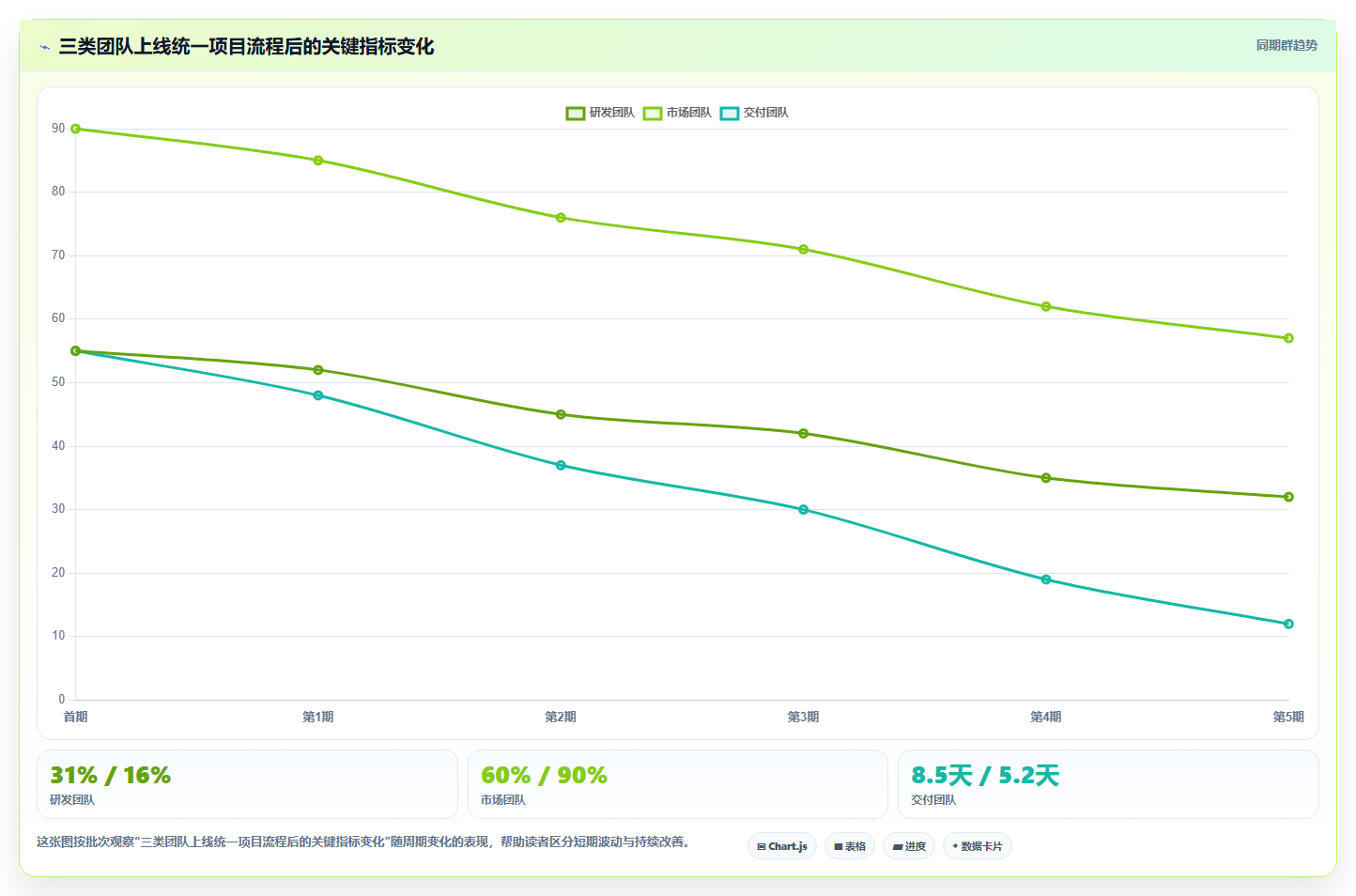Open the 8.5天 / 5.2天 交付团队 card

tap(1108, 784)
